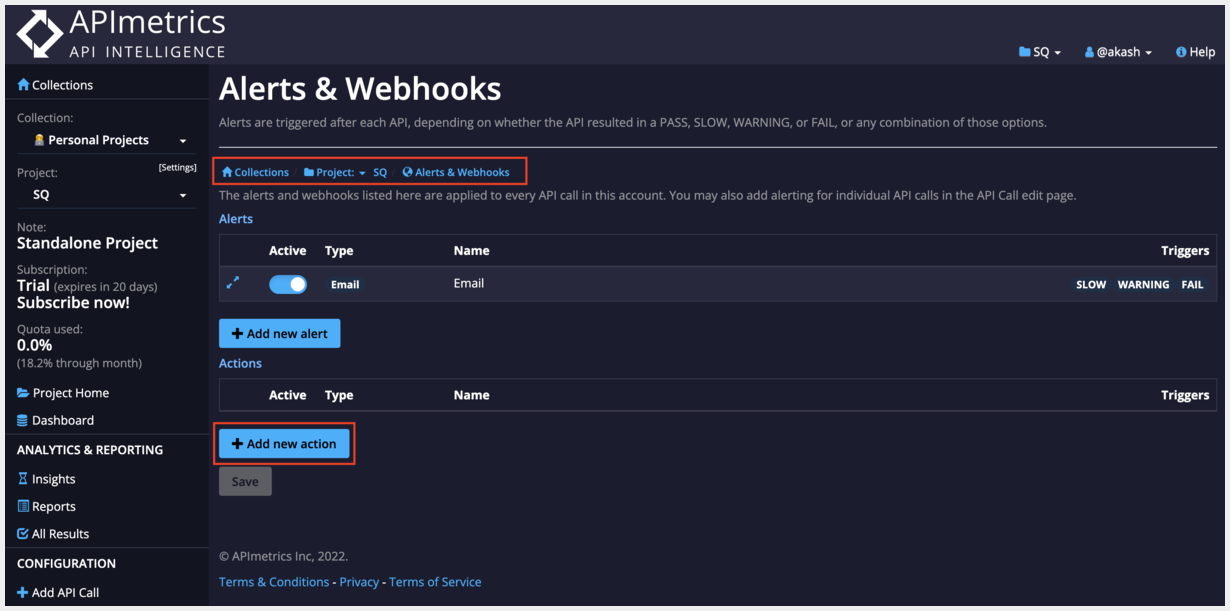Open the SQ folder menu in header
Image resolution: width=1230 pixels, height=611 pixels.
[x=1040, y=52]
